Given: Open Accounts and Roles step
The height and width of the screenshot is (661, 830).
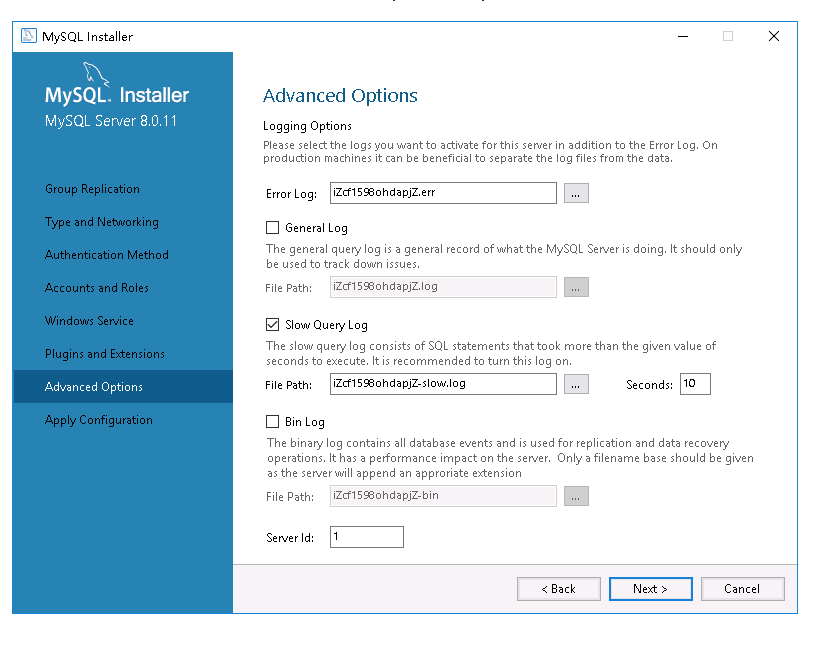Looking at the screenshot, I should (96, 288).
